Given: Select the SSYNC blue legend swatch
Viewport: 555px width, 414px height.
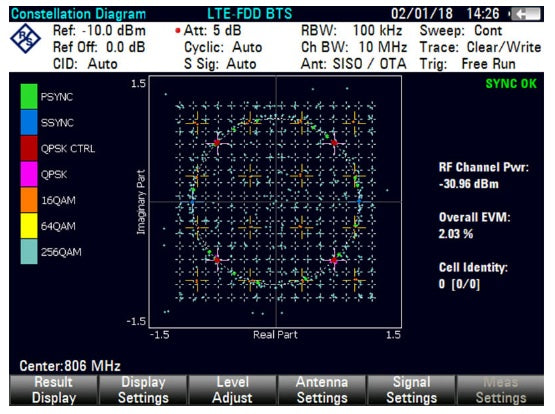Looking at the screenshot, I should pyautogui.click(x=29, y=122).
